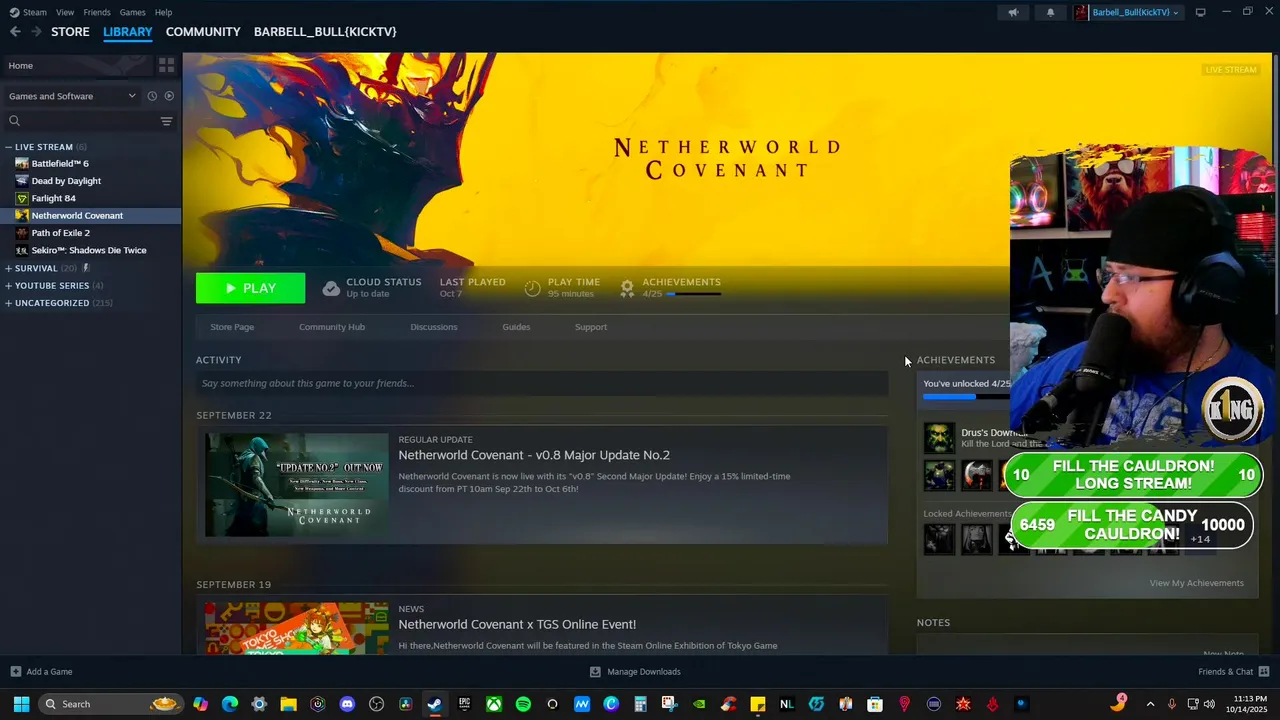Screen dimensions: 1280x720
Task: Click the achievements gear icon
Action: click(627, 288)
